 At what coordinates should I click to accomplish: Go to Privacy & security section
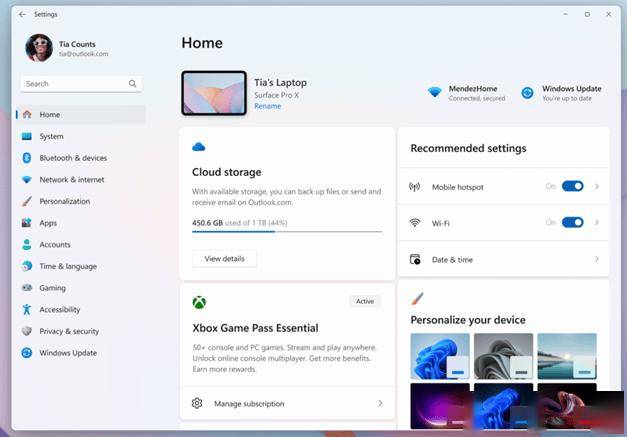[x=69, y=331]
